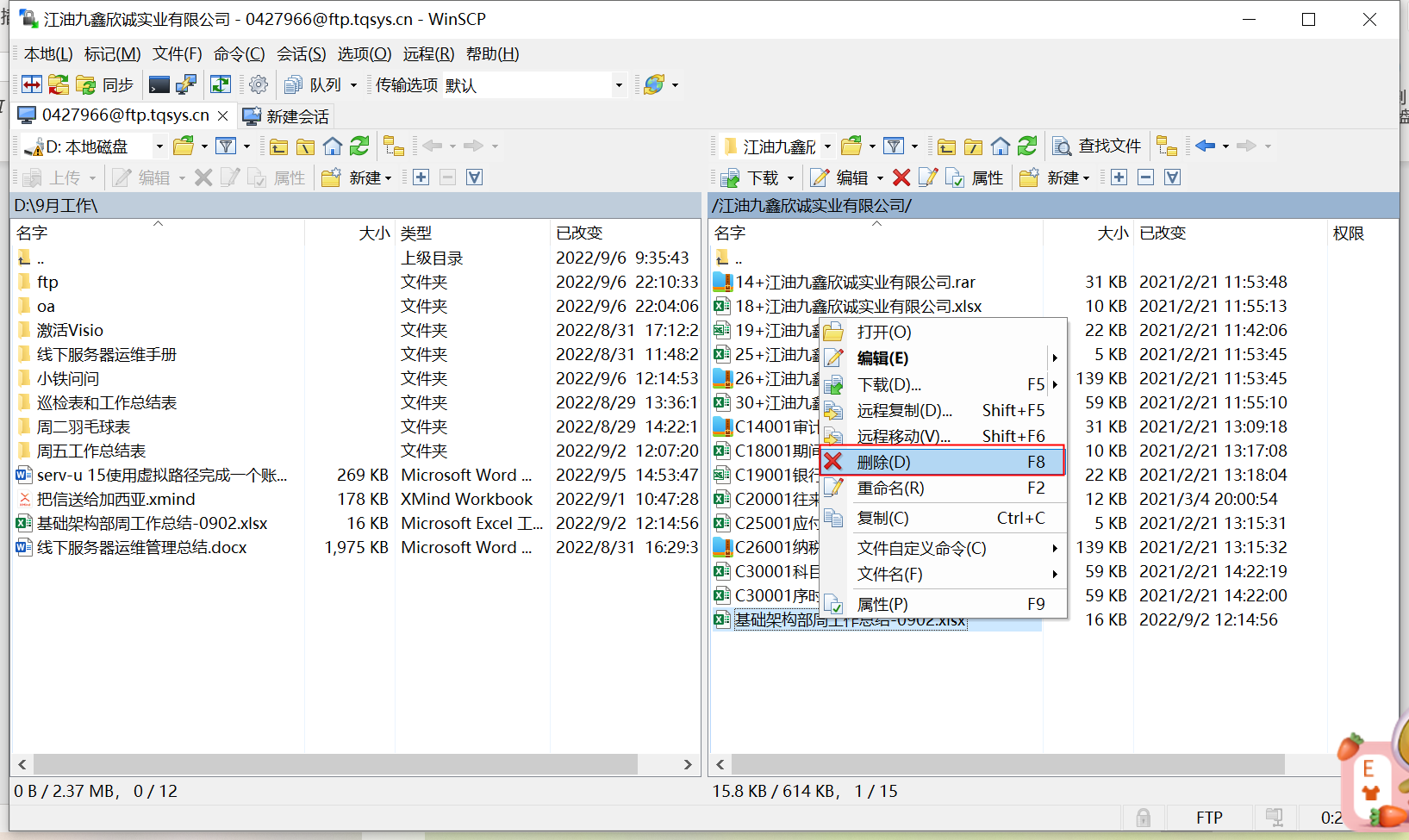Click the local panel horizontal scrollbar

[336, 764]
